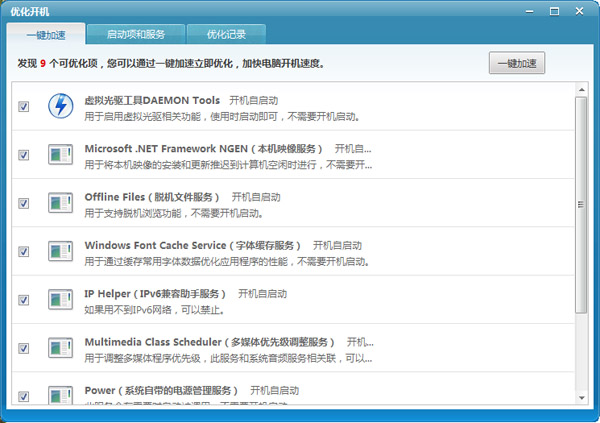Click the Microsoft .NET Framework NGEN service icon

pyautogui.click(x=61, y=155)
